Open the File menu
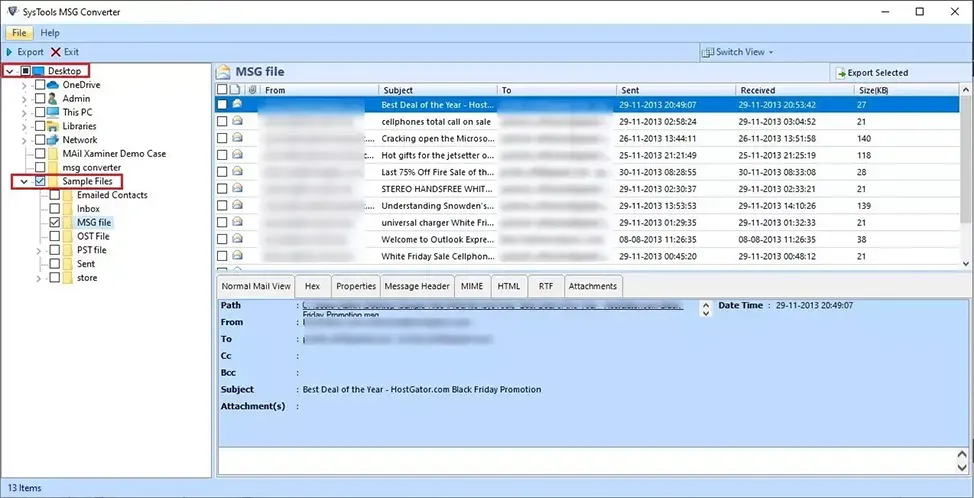Image resolution: width=974 pixels, height=498 pixels. coord(19,33)
